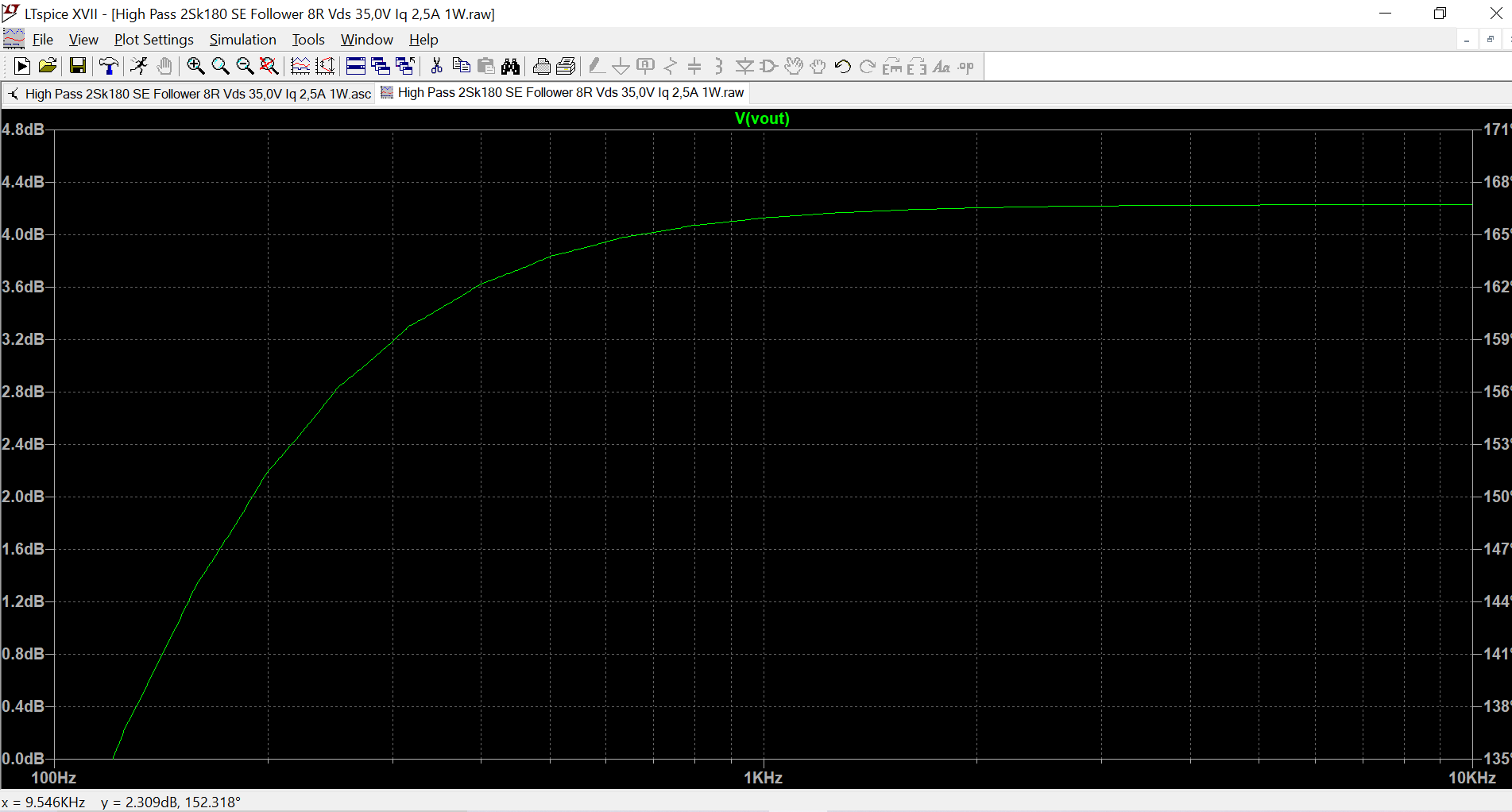Open the View menu
The width and height of the screenshot is (1512, 812).
[83, 40]
